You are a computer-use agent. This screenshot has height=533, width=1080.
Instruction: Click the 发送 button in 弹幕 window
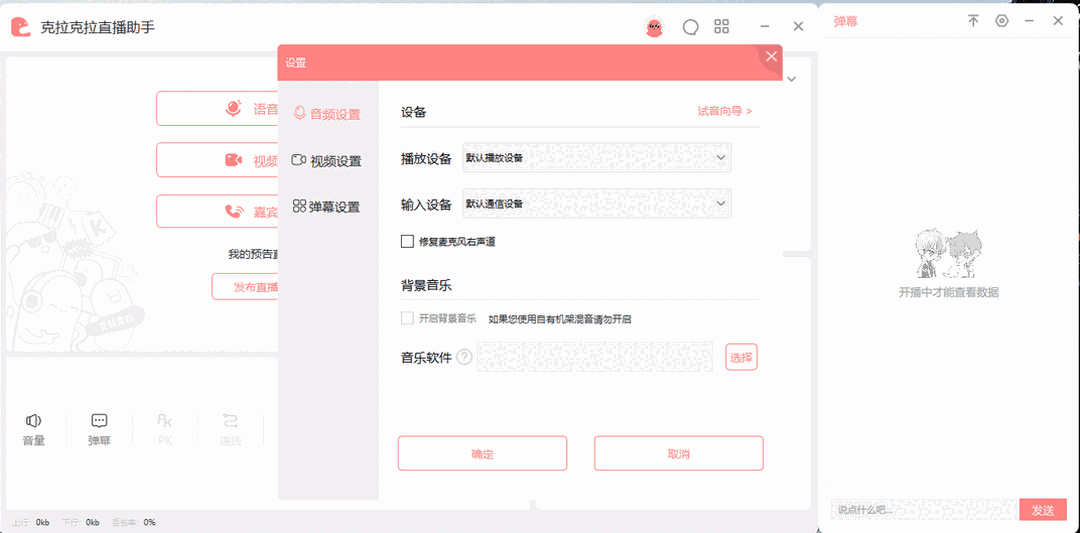(x=1043, y=510)
